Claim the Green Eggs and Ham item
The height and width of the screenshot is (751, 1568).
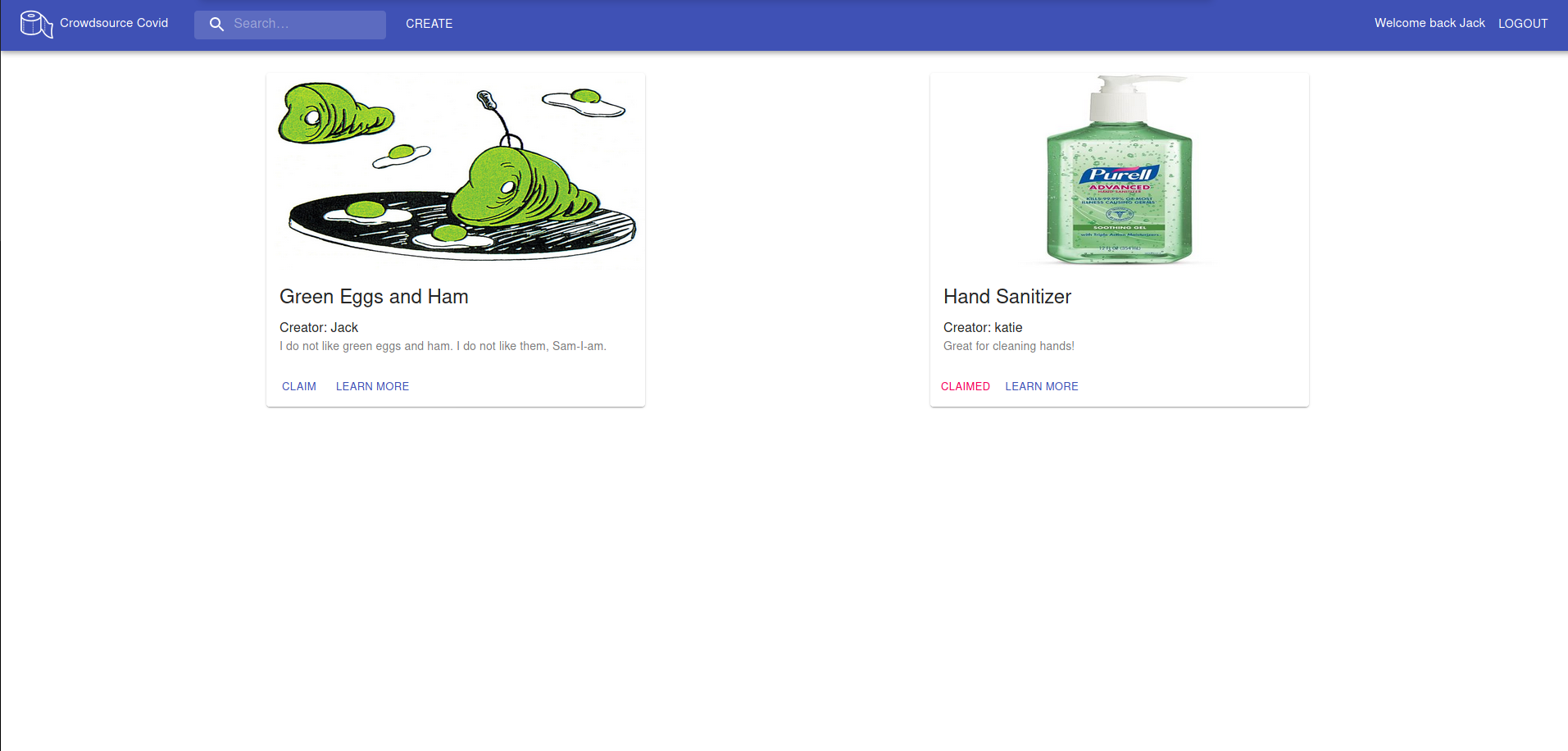(299, 386)
